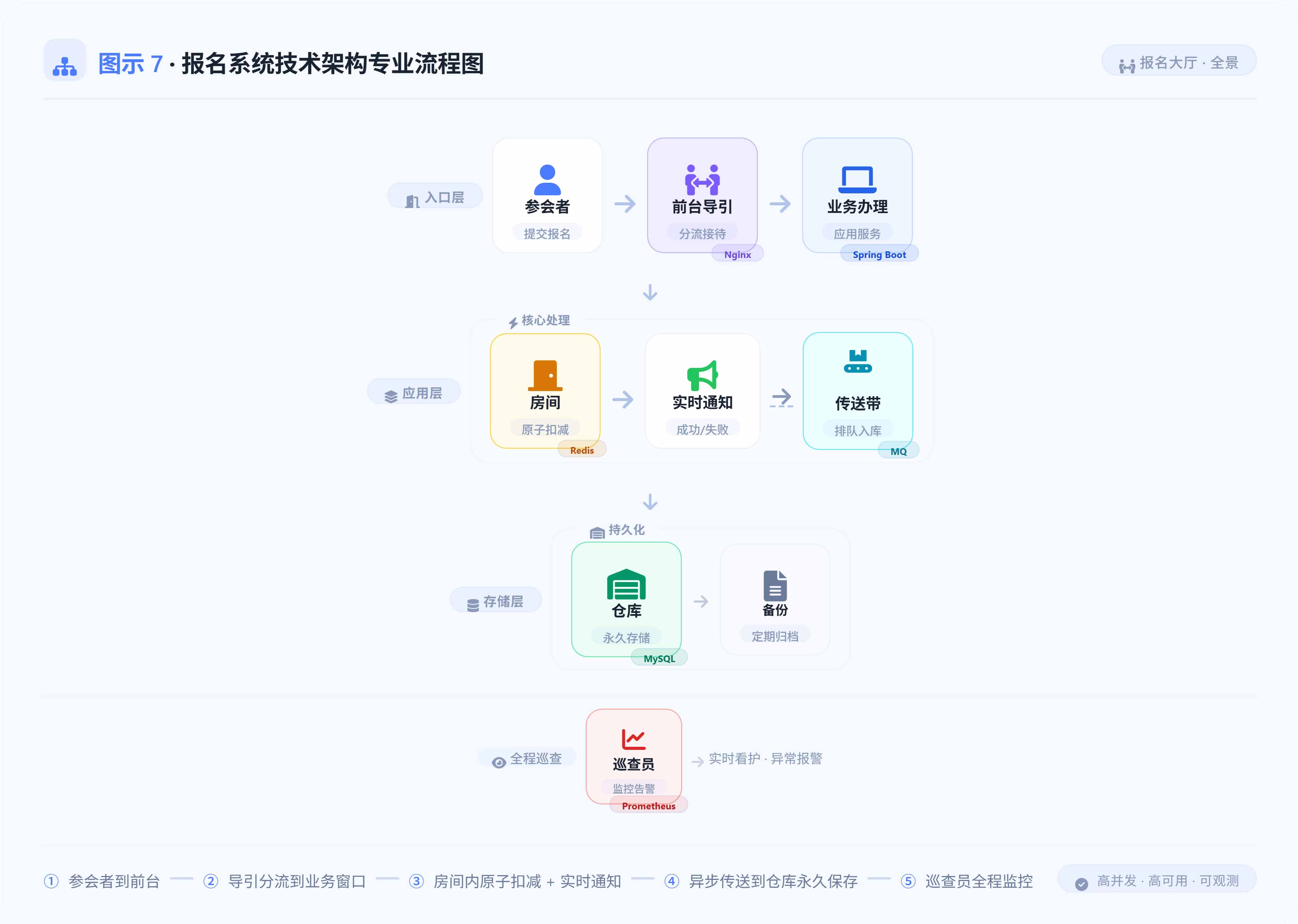
Task: Click the 全程巡查 label
Action: pos(527,758)
